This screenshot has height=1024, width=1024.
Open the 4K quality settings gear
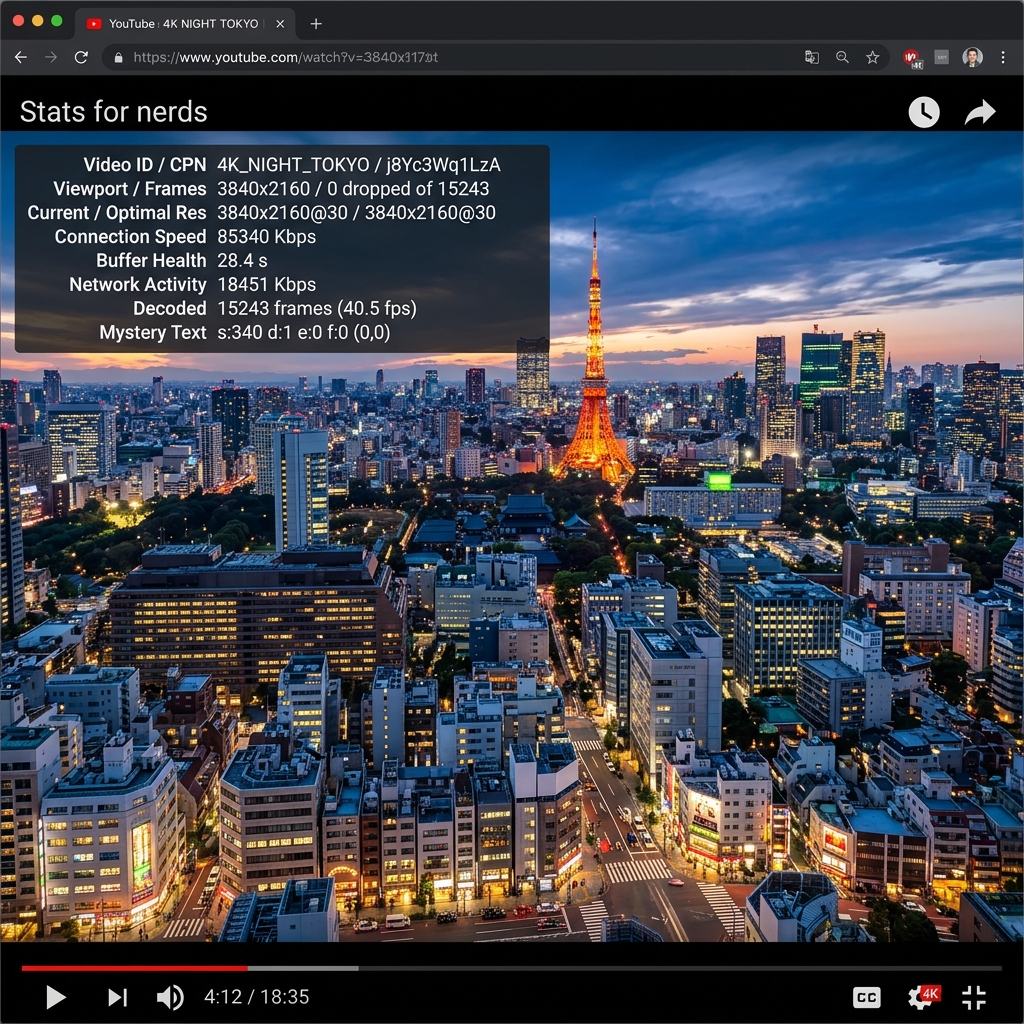923,997
